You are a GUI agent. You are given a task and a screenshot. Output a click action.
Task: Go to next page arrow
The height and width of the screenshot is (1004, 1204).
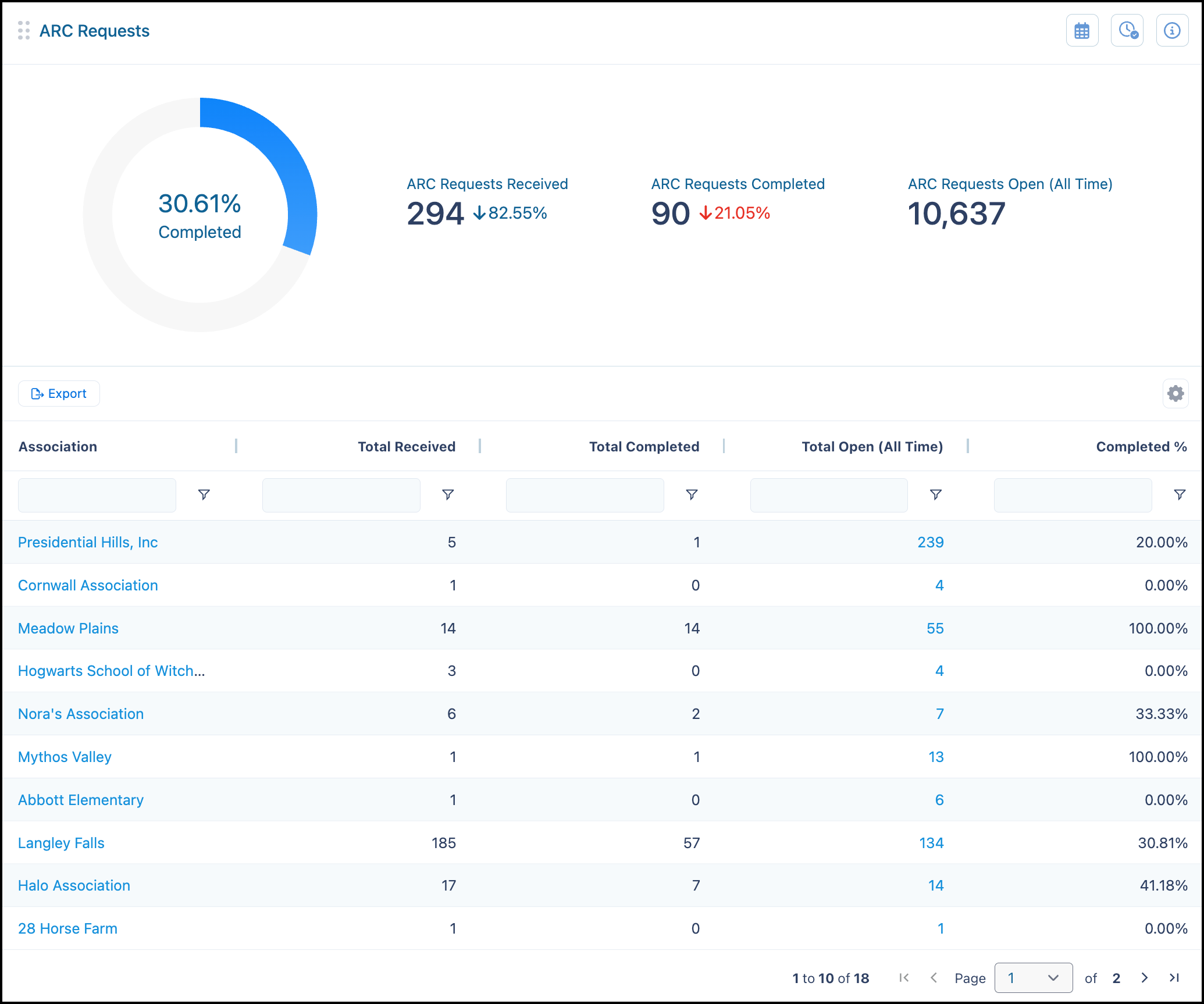point(1144,978)
